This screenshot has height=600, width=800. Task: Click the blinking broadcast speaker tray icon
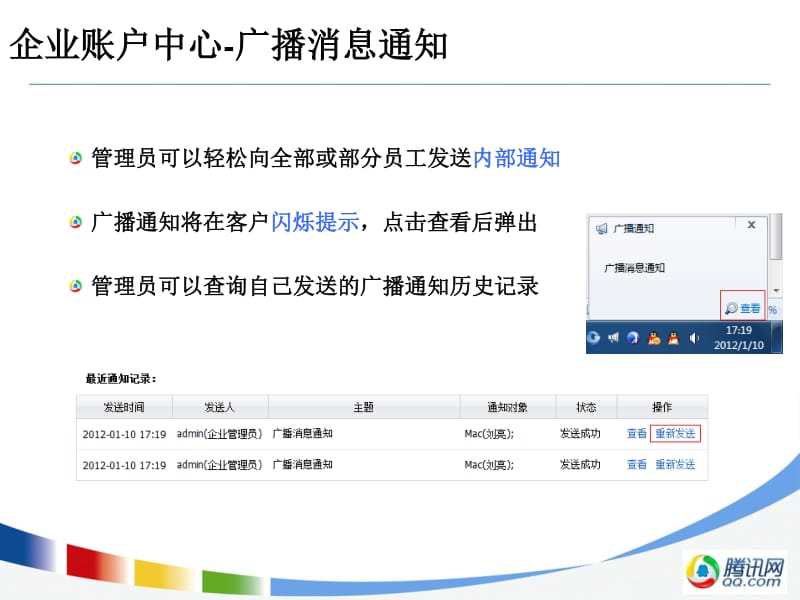click(613, 337)
